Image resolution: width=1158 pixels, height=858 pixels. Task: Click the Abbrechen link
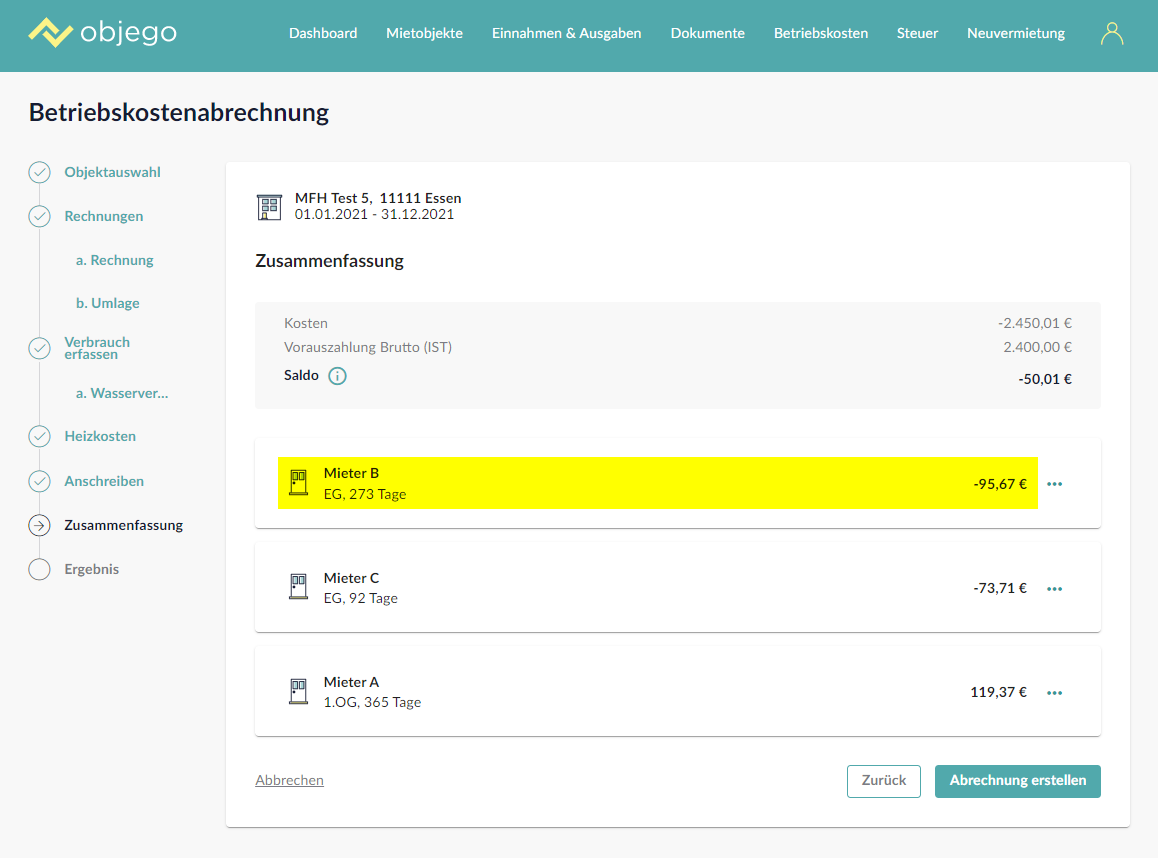click(x=289, y=780)
